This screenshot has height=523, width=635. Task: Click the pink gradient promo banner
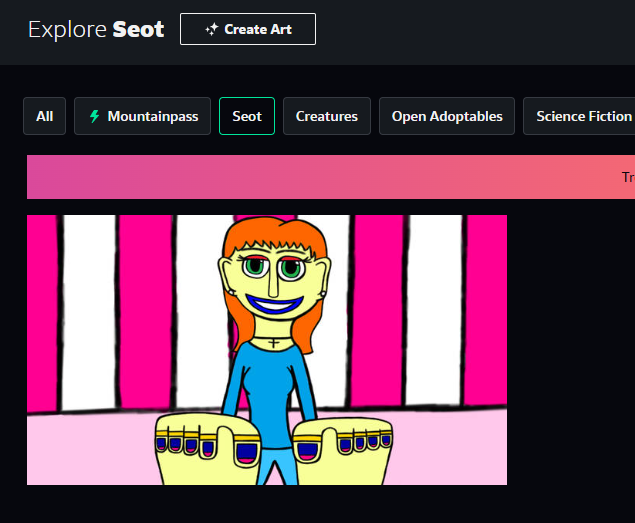pyautogui.click(x=331, y=177)
